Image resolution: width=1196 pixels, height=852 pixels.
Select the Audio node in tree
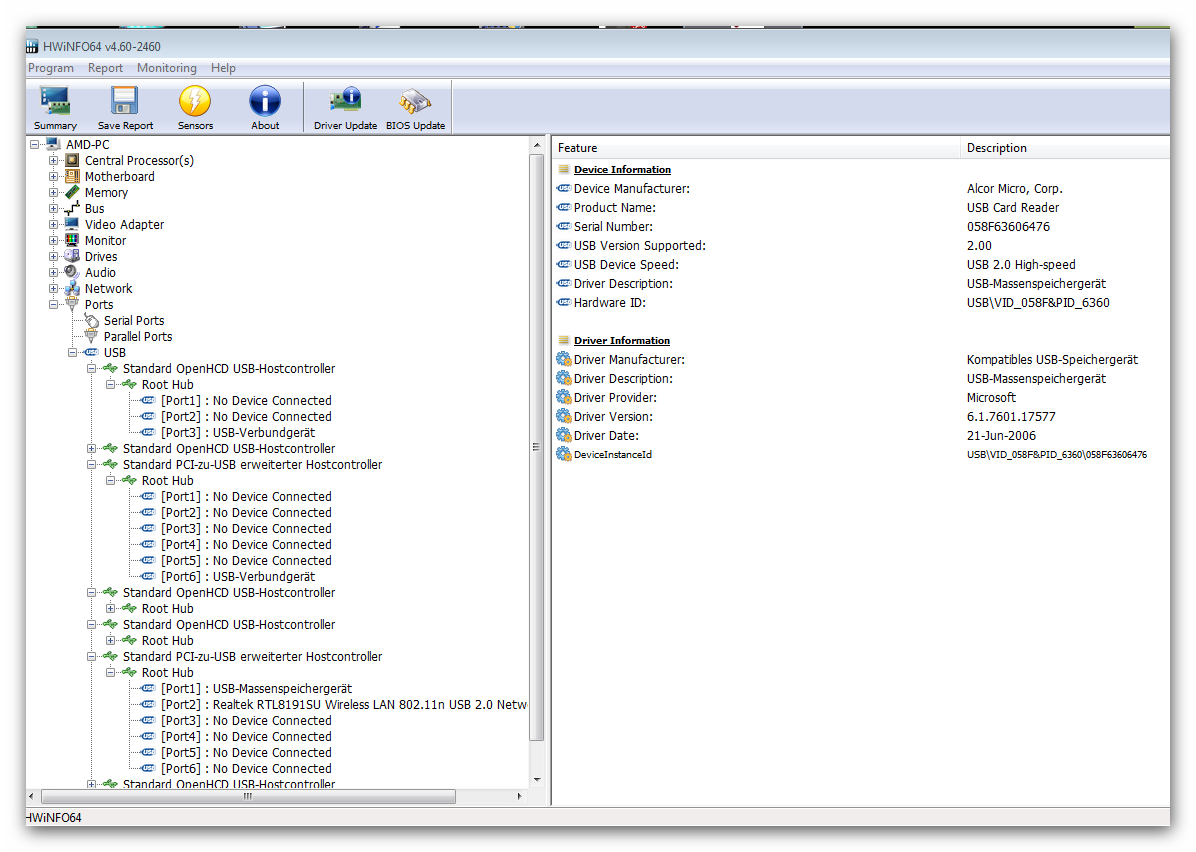point(100,273)
